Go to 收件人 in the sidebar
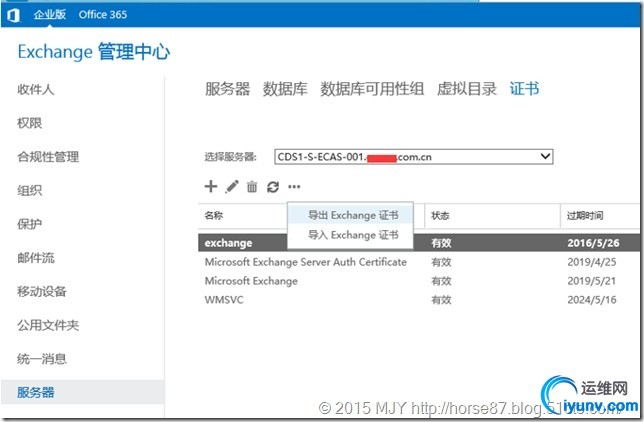Image resolution: width=644 pixels, height=422 pixels. pyautogui.click(x=36, y=89)
